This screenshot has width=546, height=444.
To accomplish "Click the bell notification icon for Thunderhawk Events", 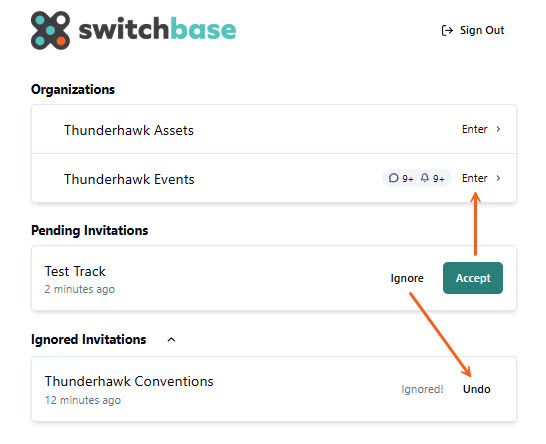I will 424,178.
